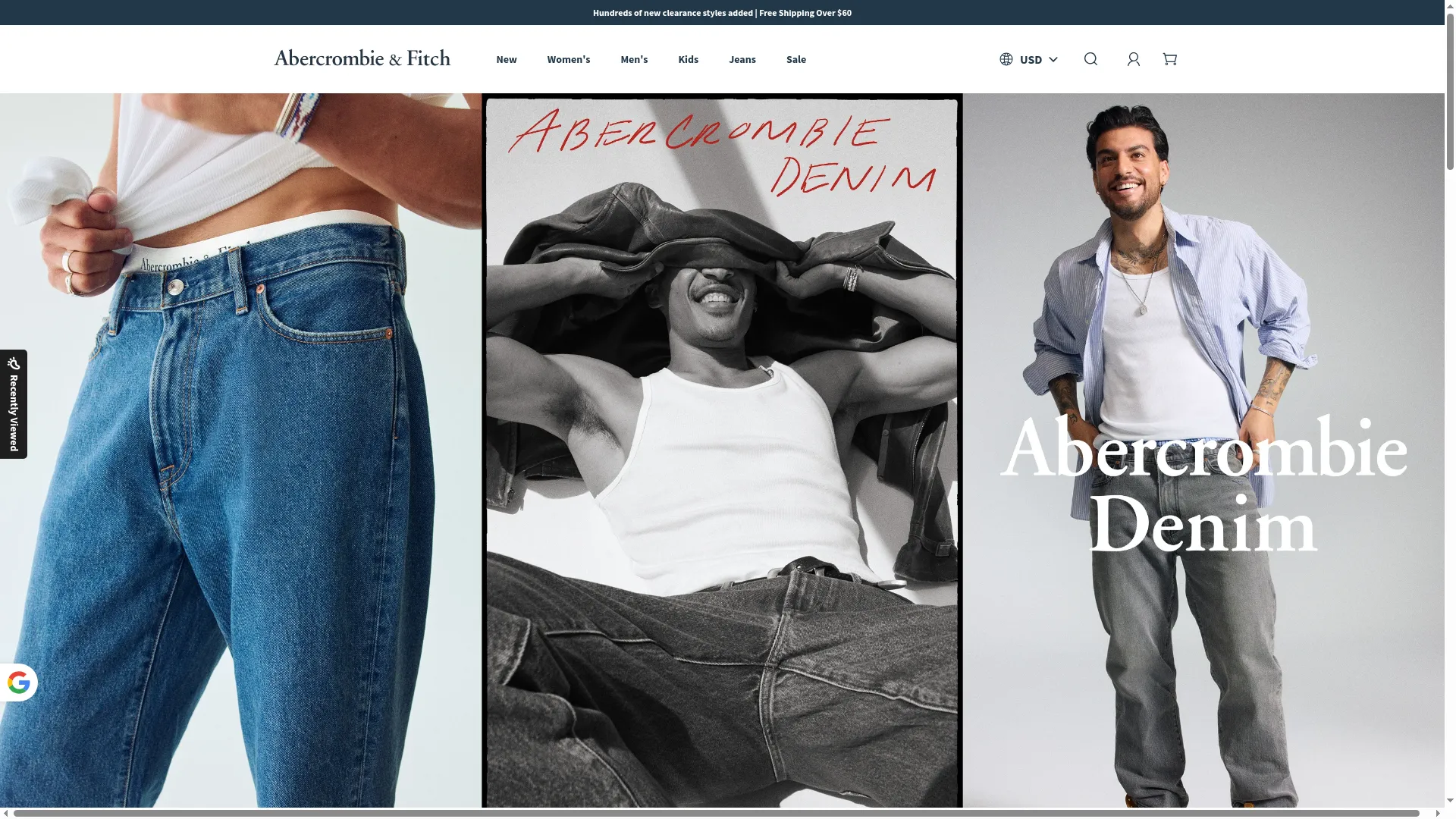Open the Men's menu
1456x819 pixels.
point(634,59)
